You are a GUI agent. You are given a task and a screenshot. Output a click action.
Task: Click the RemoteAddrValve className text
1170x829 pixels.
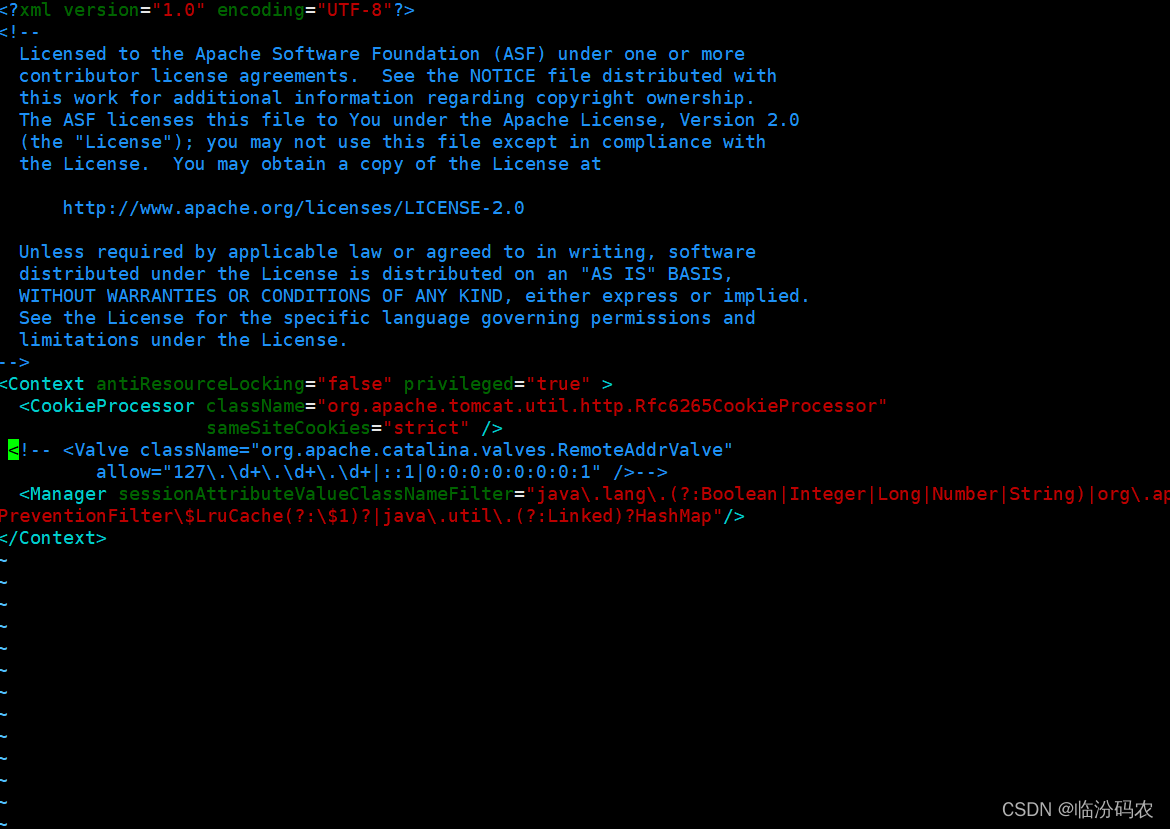point(492,450)
